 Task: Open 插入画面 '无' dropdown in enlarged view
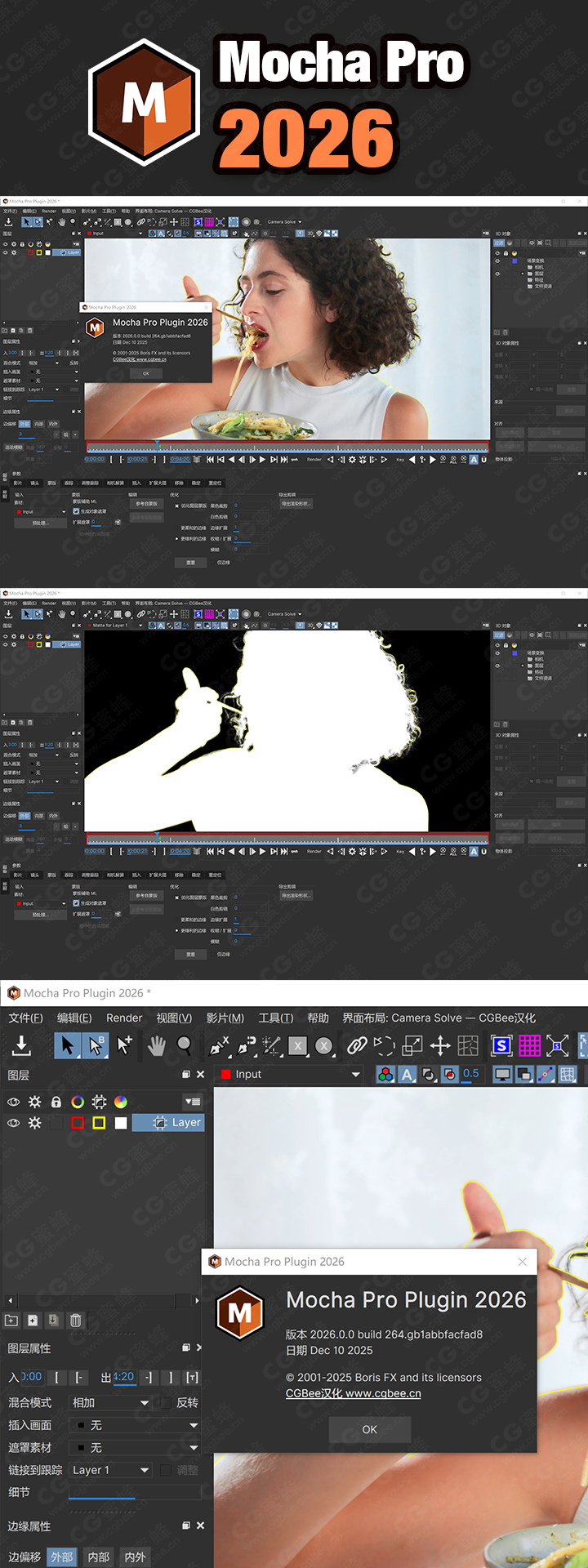tap(135, 1425)
